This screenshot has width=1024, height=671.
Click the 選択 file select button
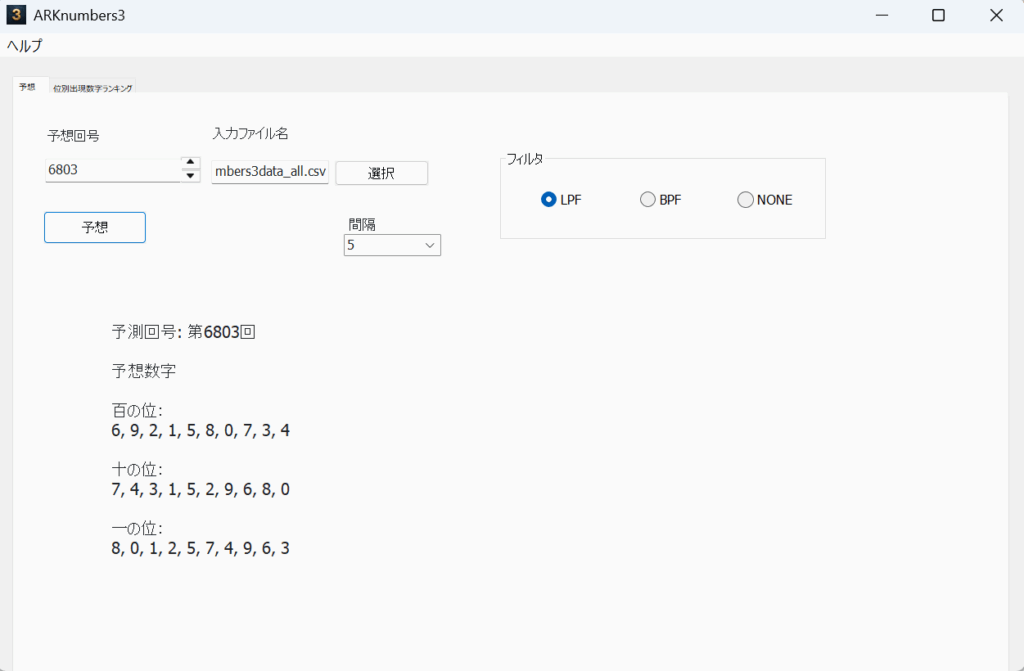[x=381, y=173]
